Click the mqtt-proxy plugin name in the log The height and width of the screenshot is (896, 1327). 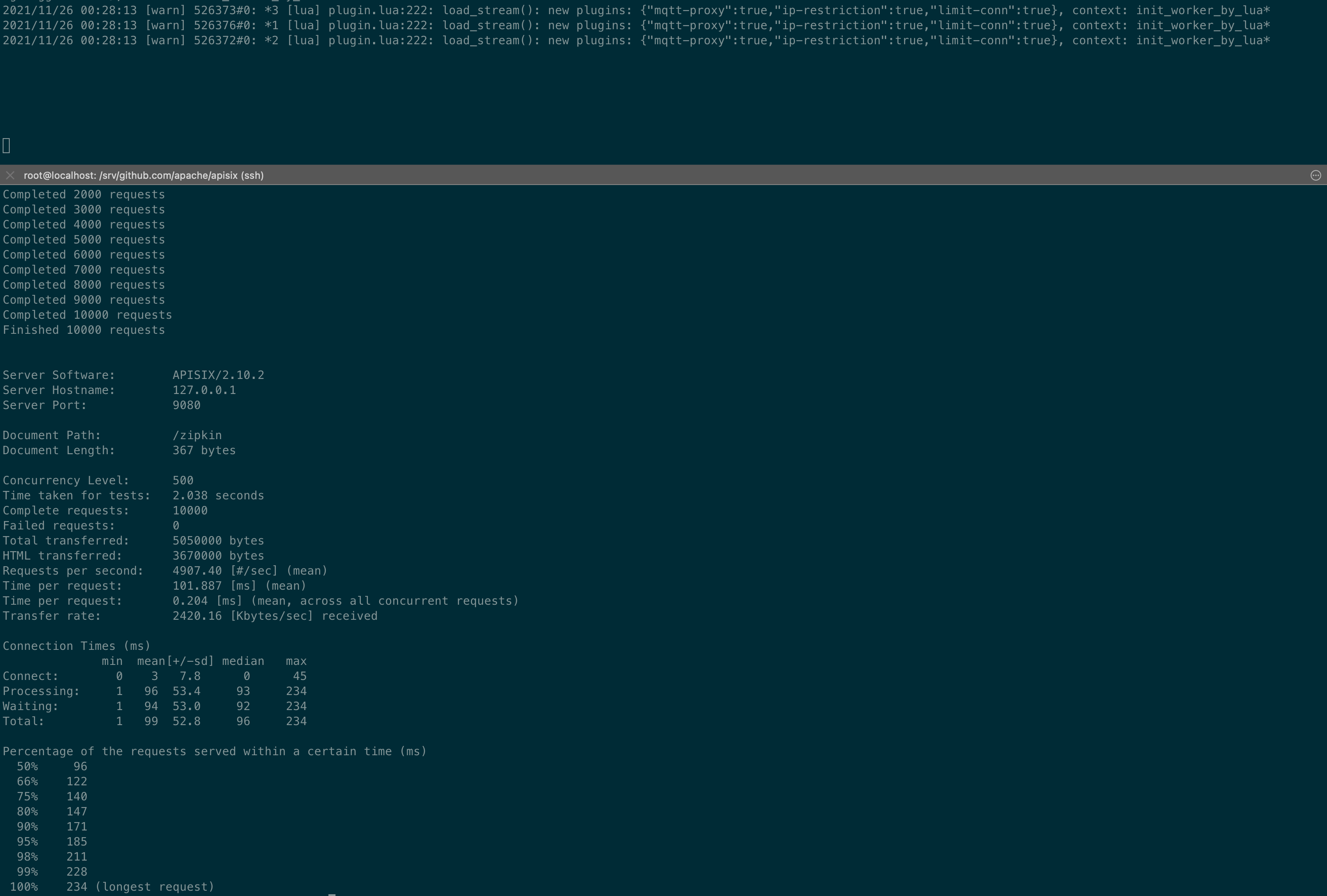[679, 10]
